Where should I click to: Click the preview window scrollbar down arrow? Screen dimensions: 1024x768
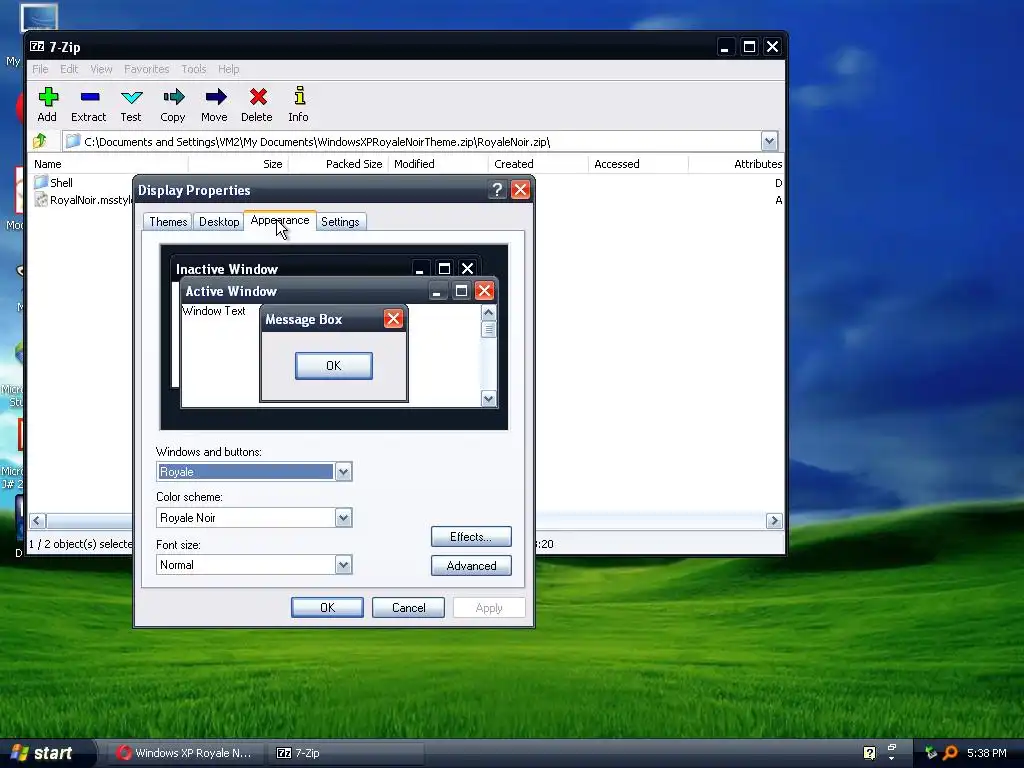pos(488,398)
